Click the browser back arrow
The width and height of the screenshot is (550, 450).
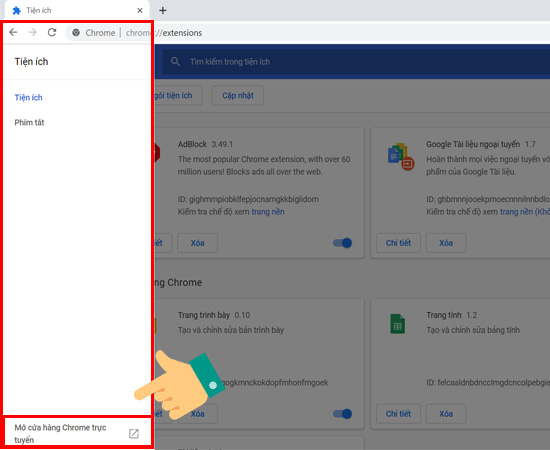point(13,32)
